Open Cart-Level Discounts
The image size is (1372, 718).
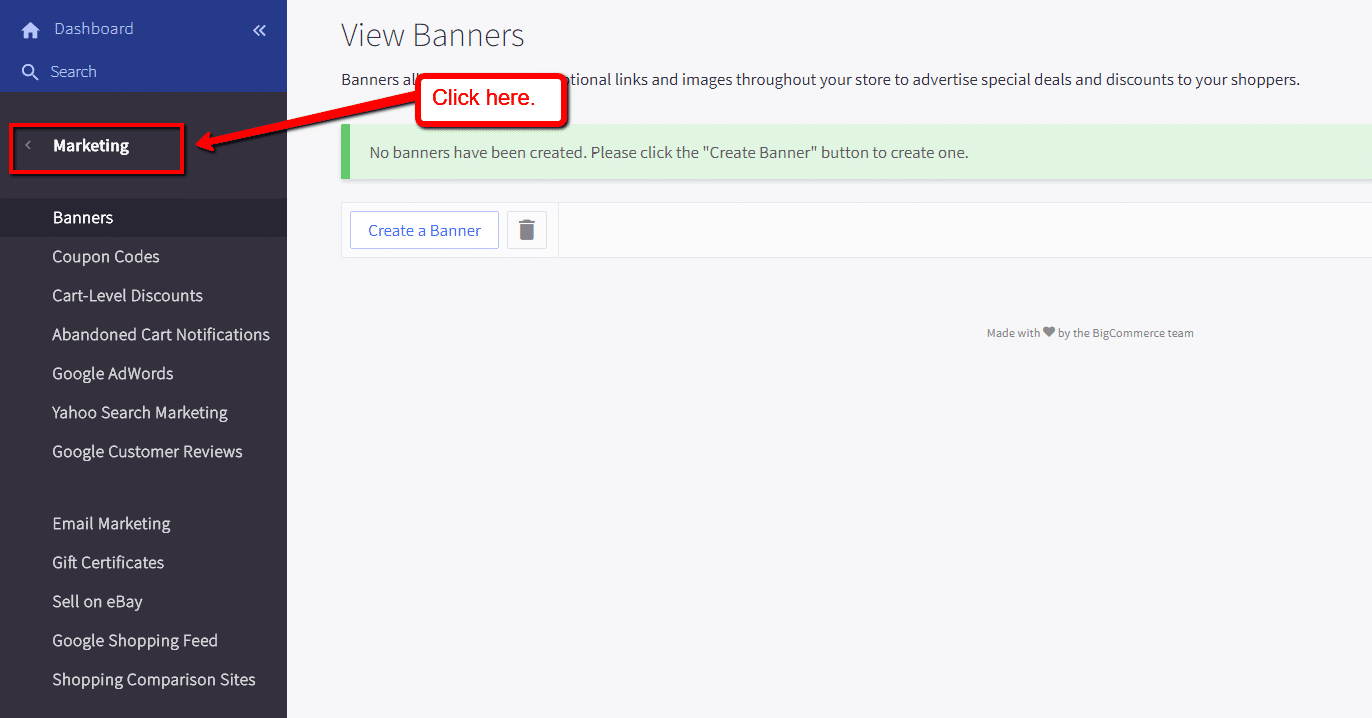(127, 295)
